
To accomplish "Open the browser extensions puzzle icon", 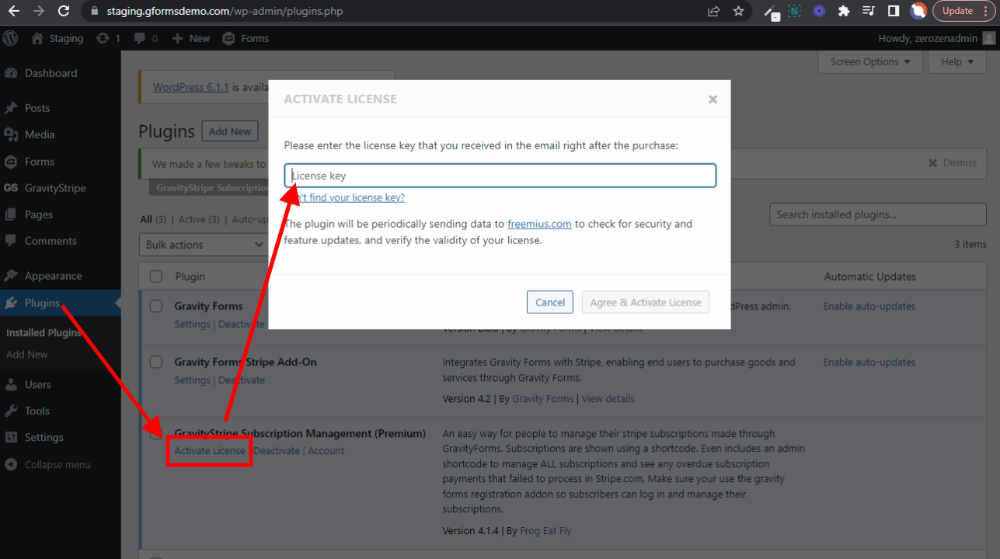I will (844, 11).
